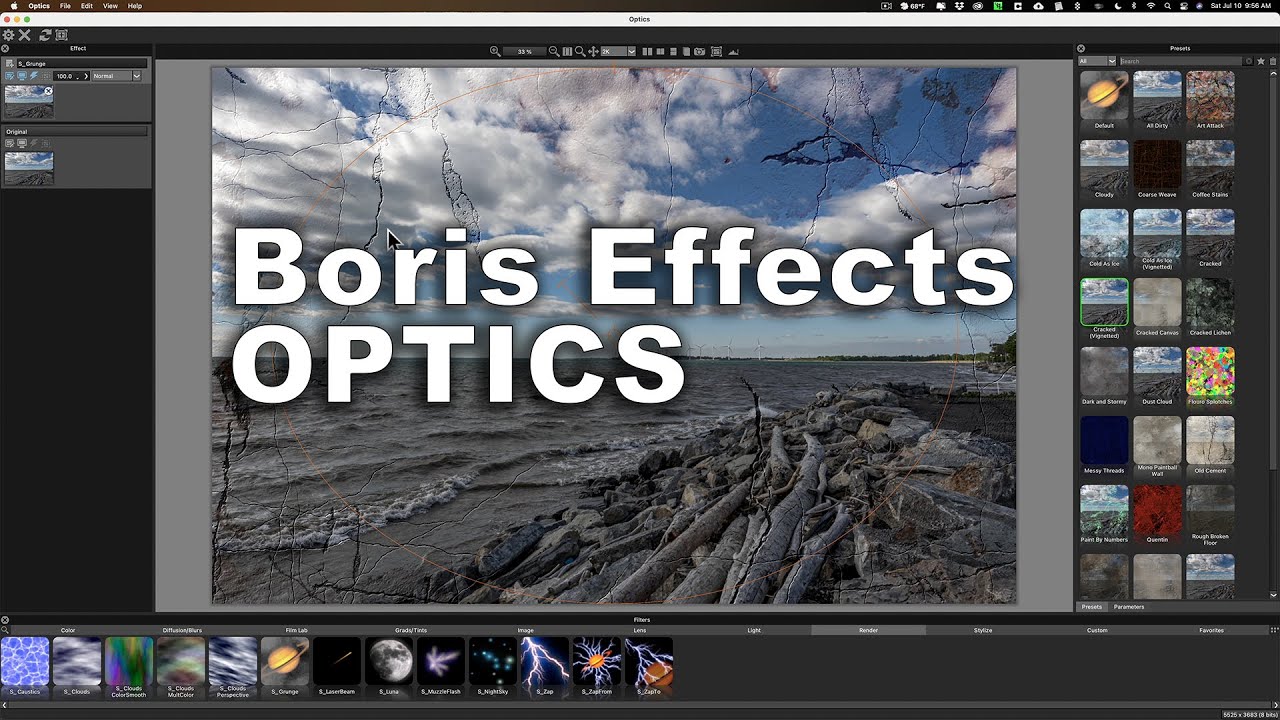Open the Normal blend mode dropdown
1280x720 pixels.
(117, 76)
